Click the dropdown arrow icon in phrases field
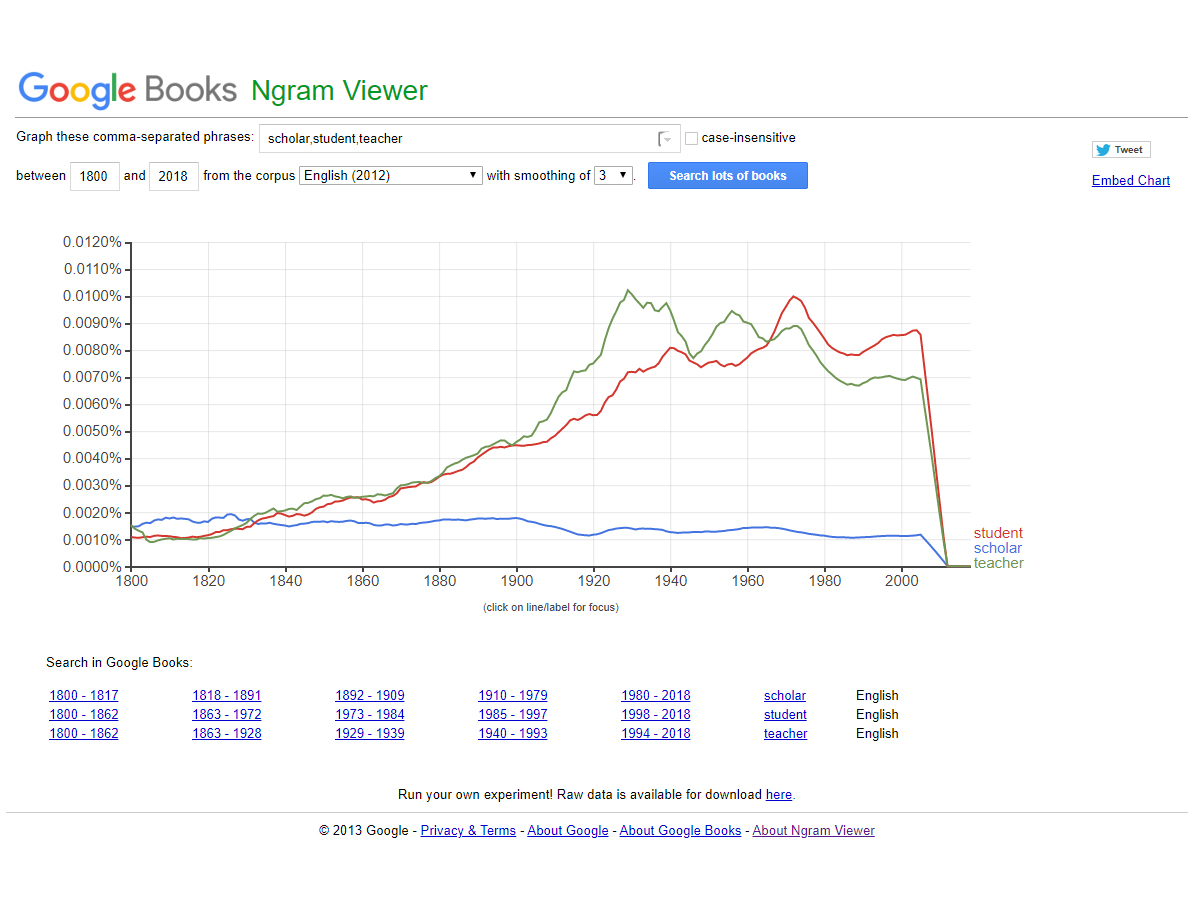 click(x=665, y=139)
